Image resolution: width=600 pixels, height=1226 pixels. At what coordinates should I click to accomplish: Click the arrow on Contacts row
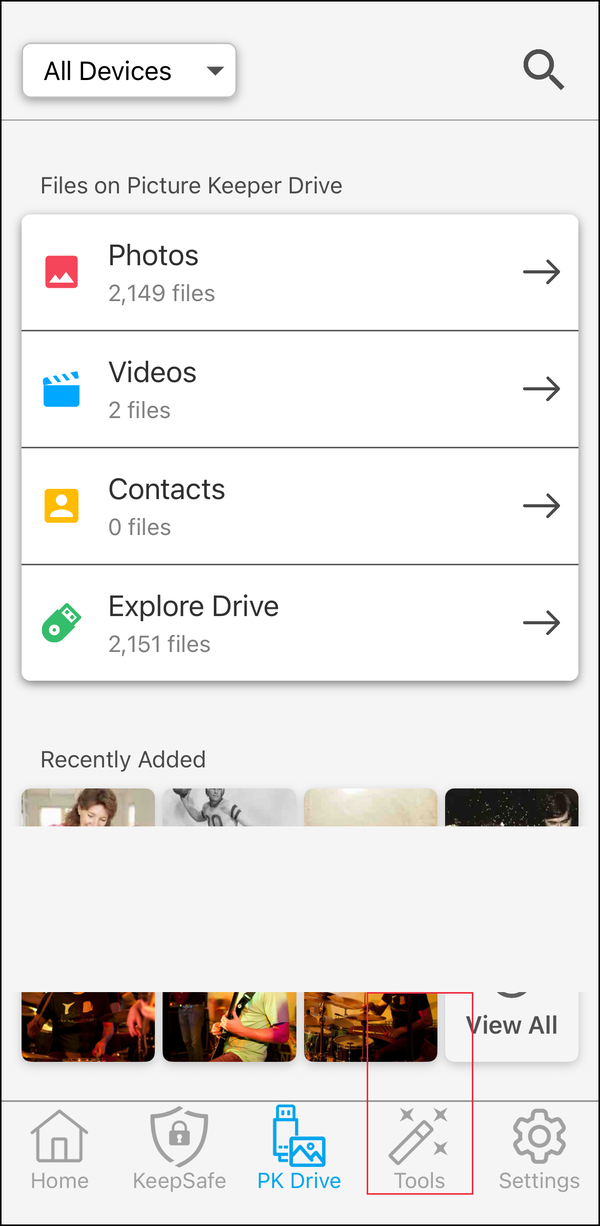tap(542, 506)
